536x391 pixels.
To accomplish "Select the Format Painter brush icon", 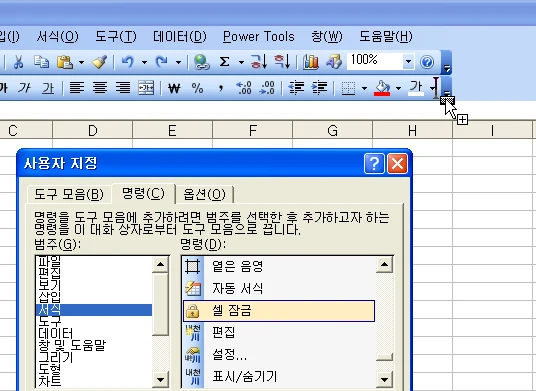I will [99, 62].
